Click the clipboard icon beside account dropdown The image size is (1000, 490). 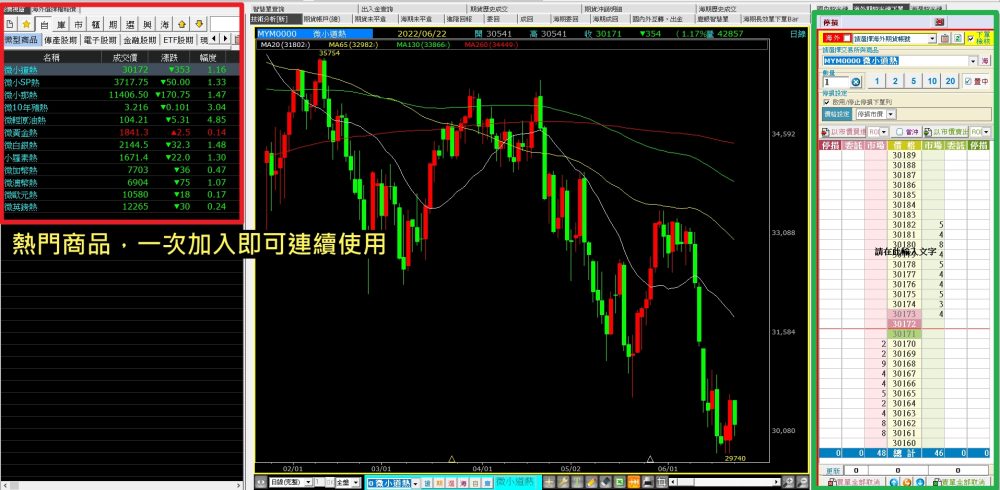(944, 38)
